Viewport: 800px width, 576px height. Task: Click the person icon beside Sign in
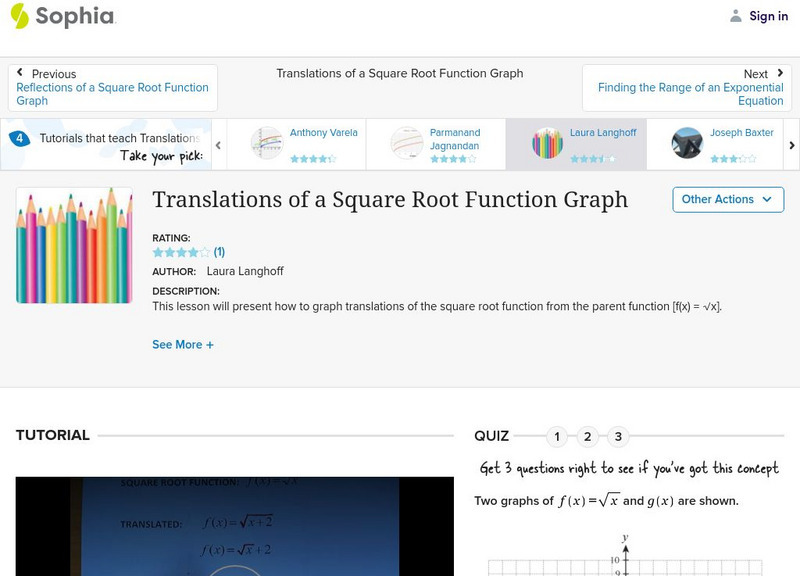pyautogui.click(x=734, y=15)
